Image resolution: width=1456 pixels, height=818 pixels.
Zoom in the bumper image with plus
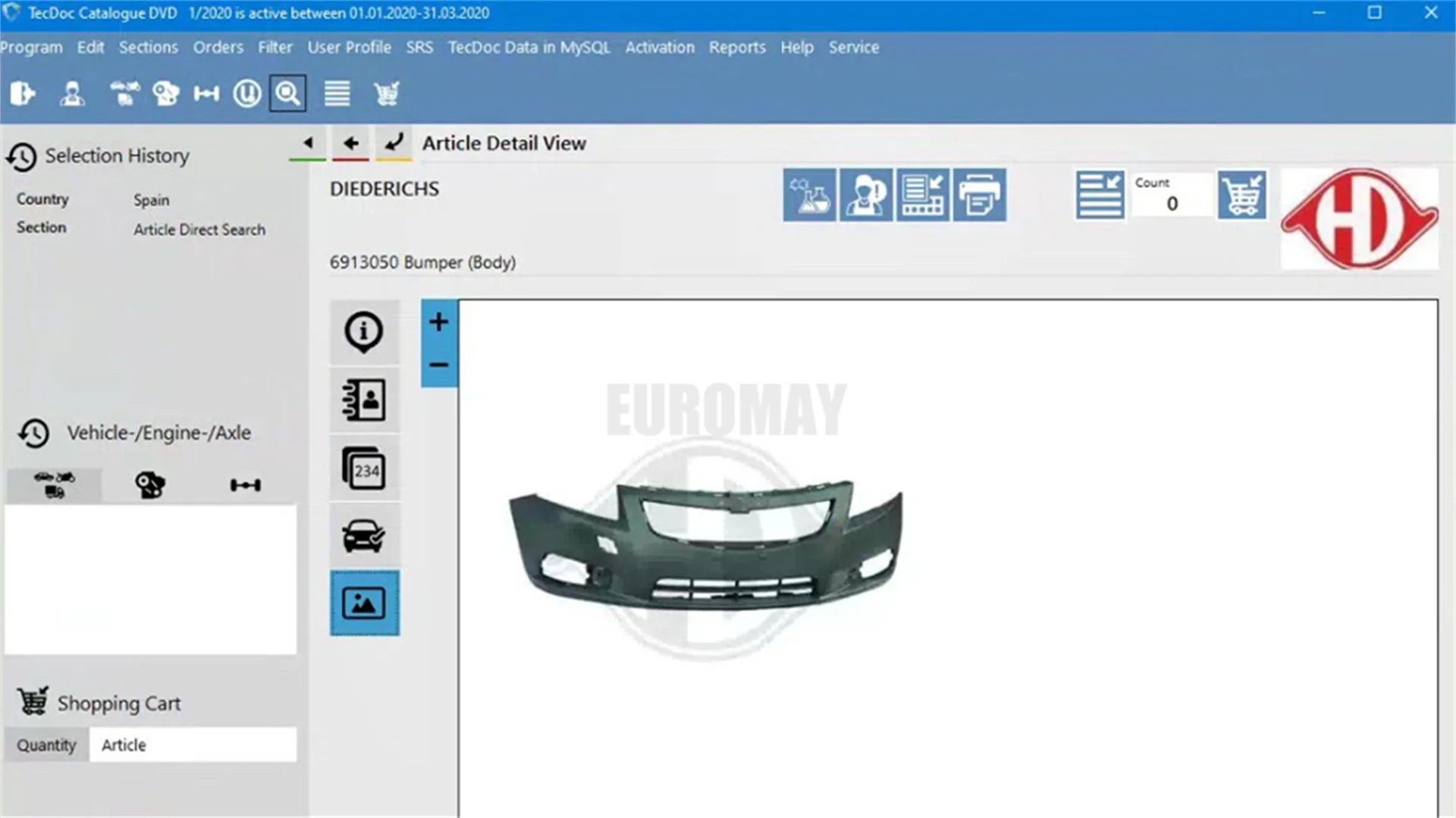(x=439, y=322)
